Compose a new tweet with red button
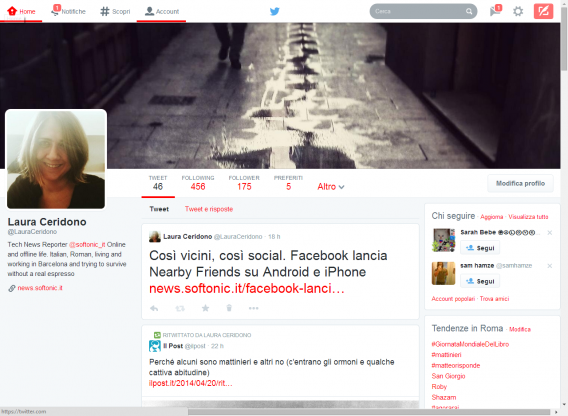This screenshot has height=416, width=568. [x=543, y=11]
